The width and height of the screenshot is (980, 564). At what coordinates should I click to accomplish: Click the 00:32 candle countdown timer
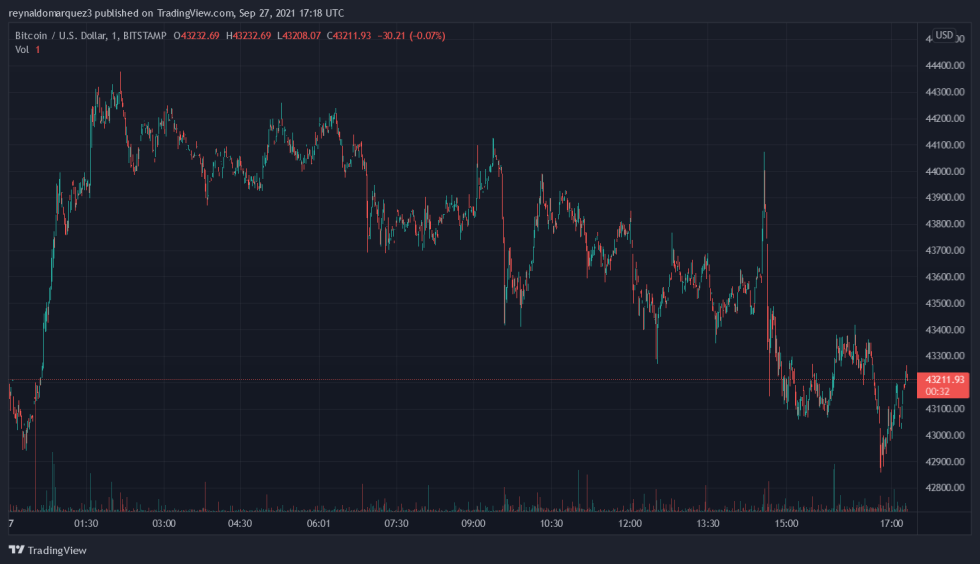940,392
